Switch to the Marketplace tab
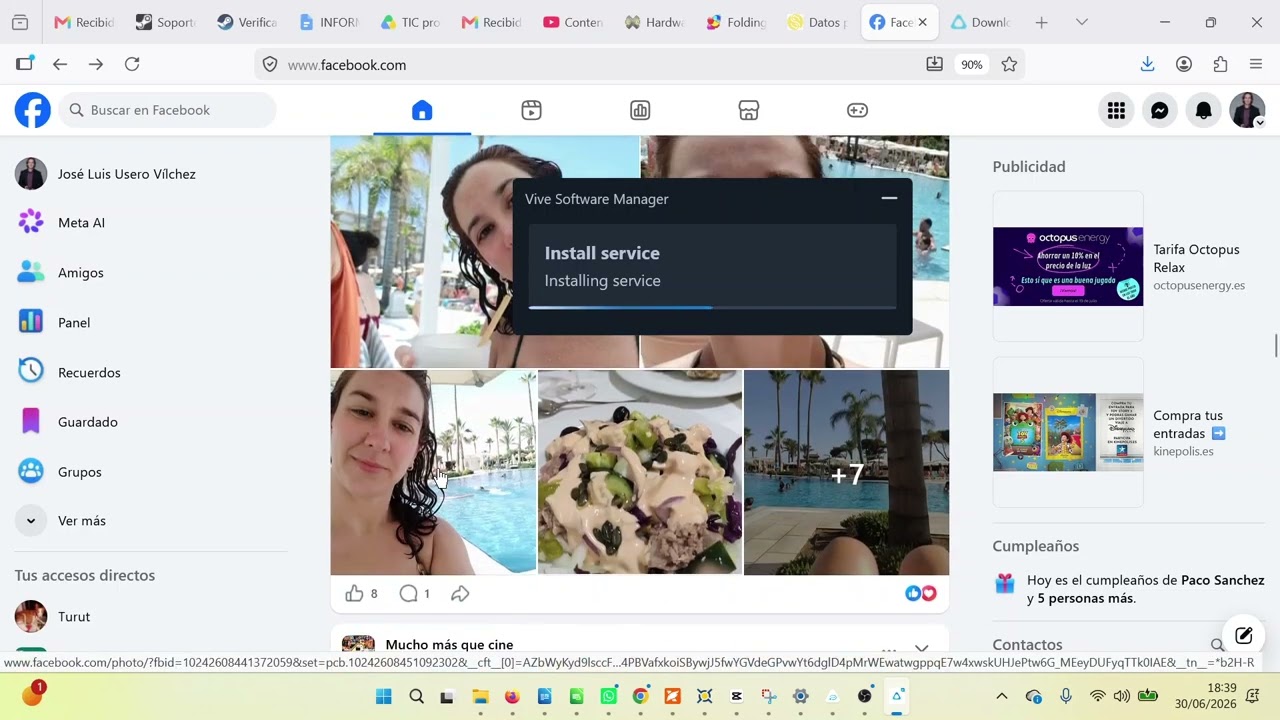1280x720 pixels. pos(749,110)
